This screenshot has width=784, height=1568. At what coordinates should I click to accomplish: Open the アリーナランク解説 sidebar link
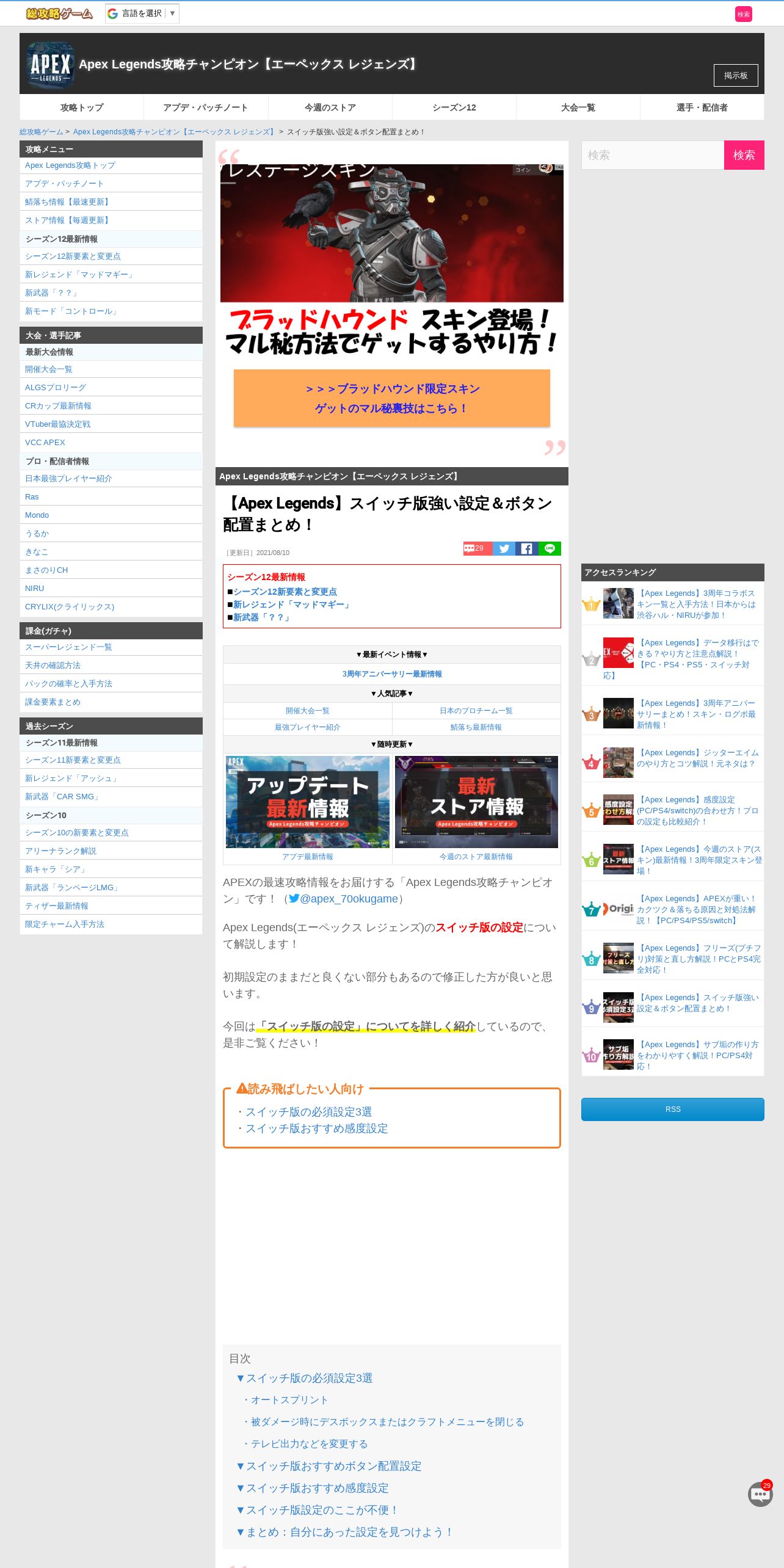point(60,851)
